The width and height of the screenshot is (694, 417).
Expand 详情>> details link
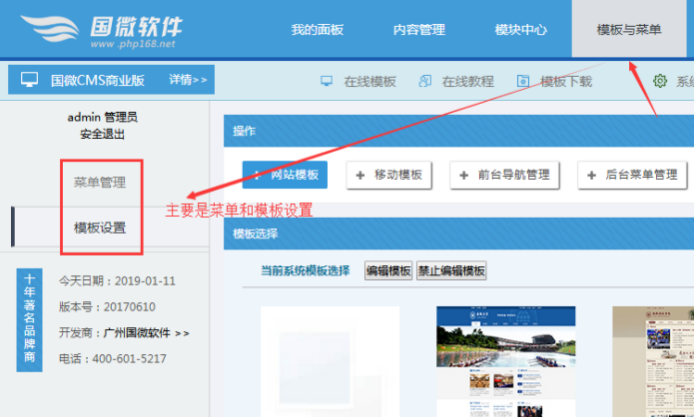click(188, 79)
